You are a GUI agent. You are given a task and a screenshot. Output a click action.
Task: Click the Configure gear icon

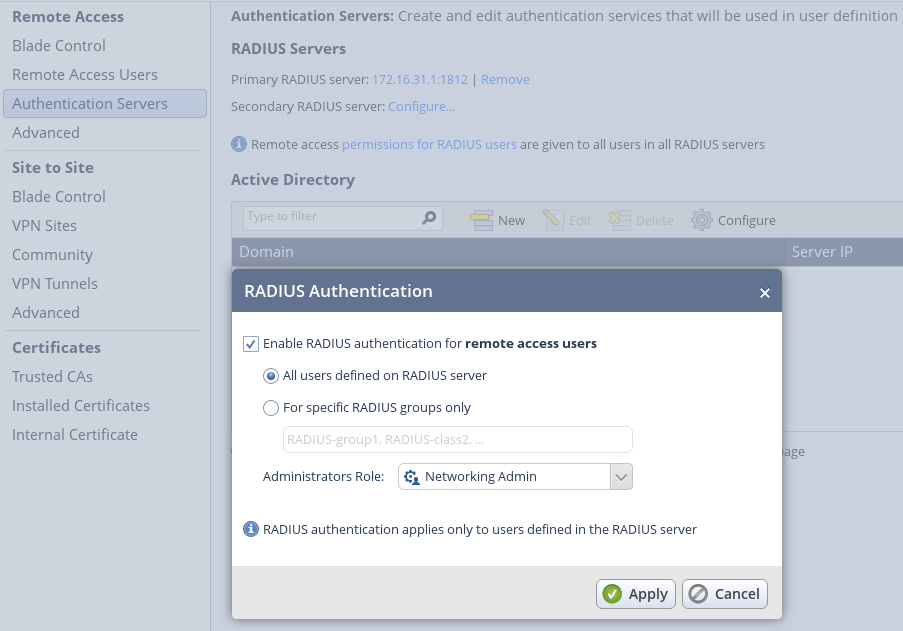[701, 220]
